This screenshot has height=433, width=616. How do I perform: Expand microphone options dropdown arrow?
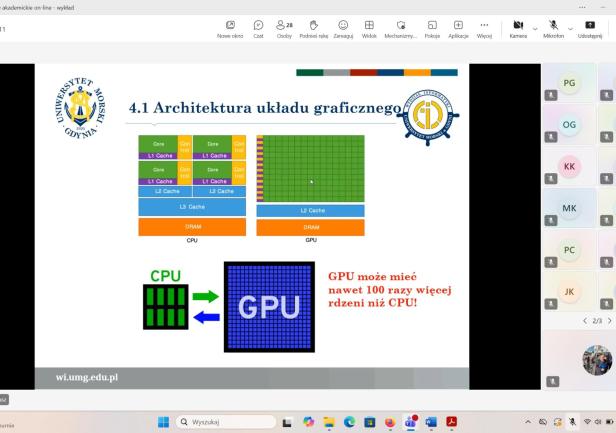tap(570, 28)
